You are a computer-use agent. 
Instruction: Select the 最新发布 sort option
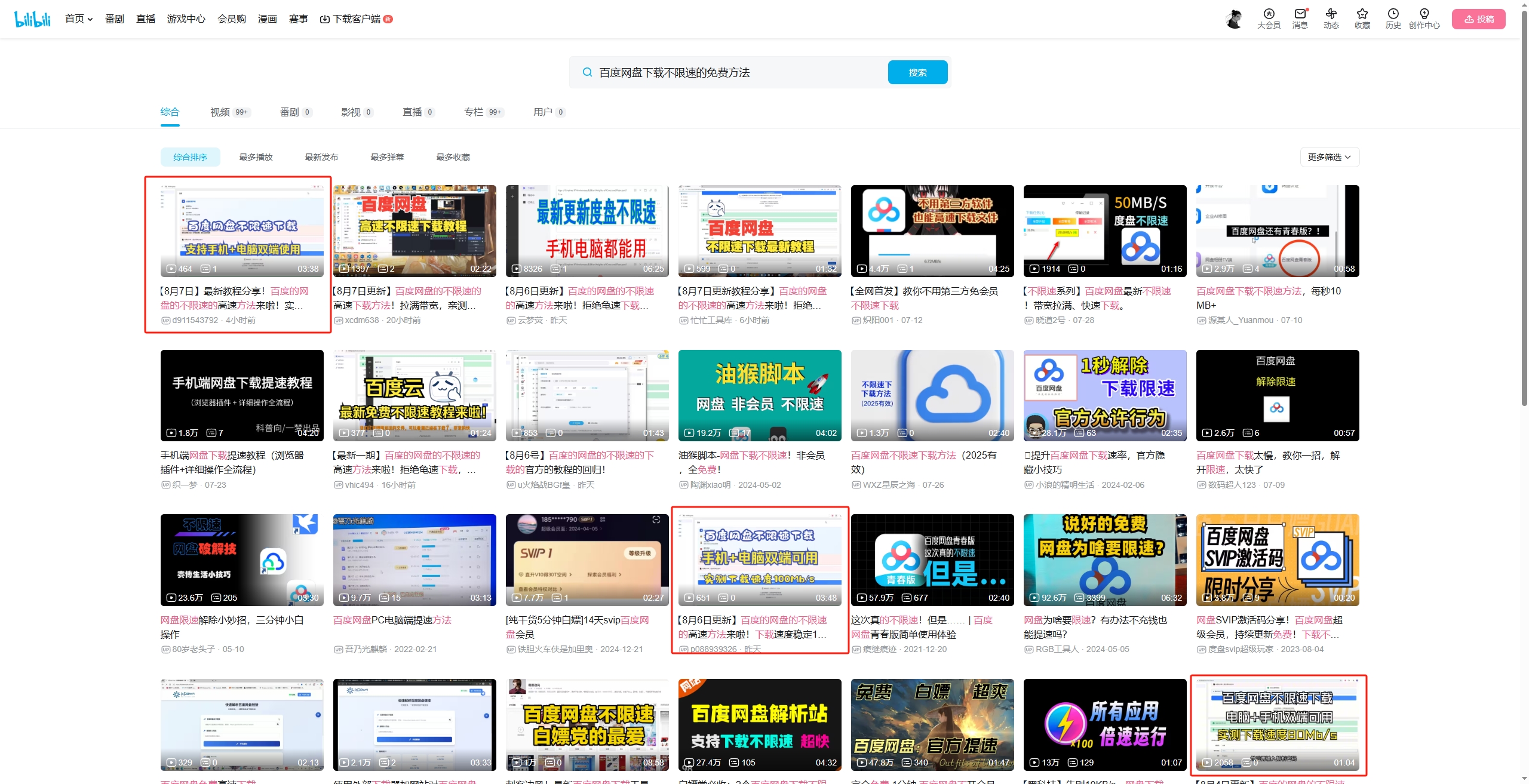(321, 156)
